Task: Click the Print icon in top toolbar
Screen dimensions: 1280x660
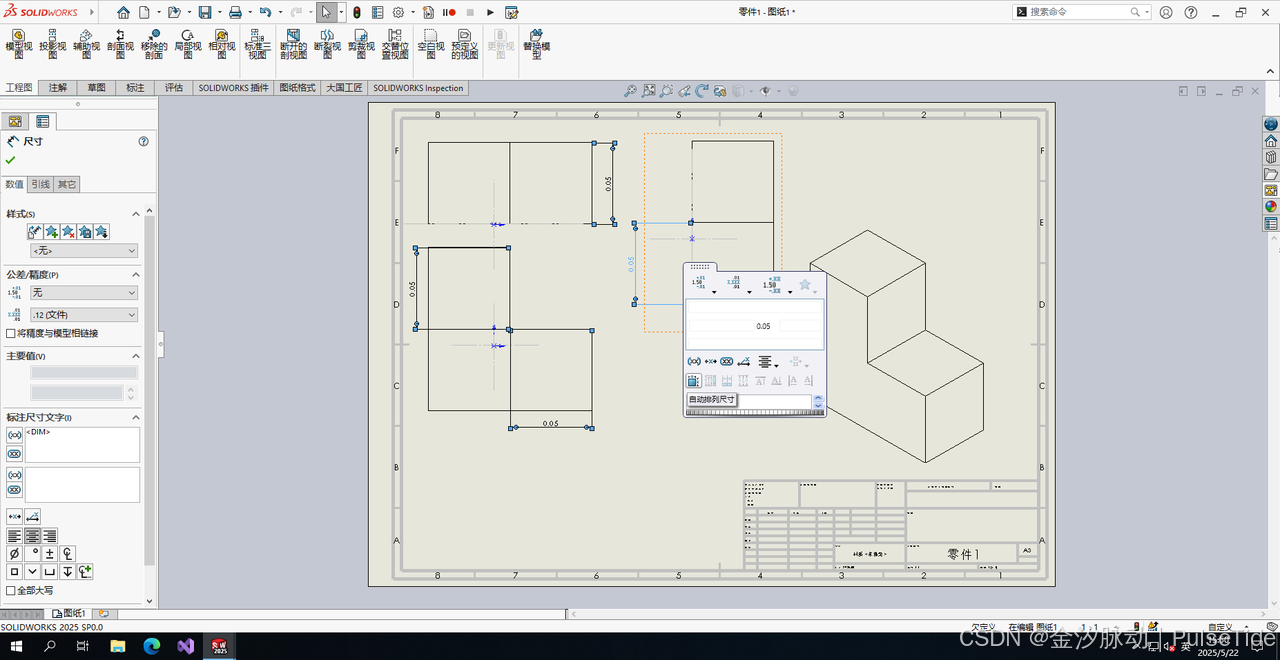Action: click(235, 12)
